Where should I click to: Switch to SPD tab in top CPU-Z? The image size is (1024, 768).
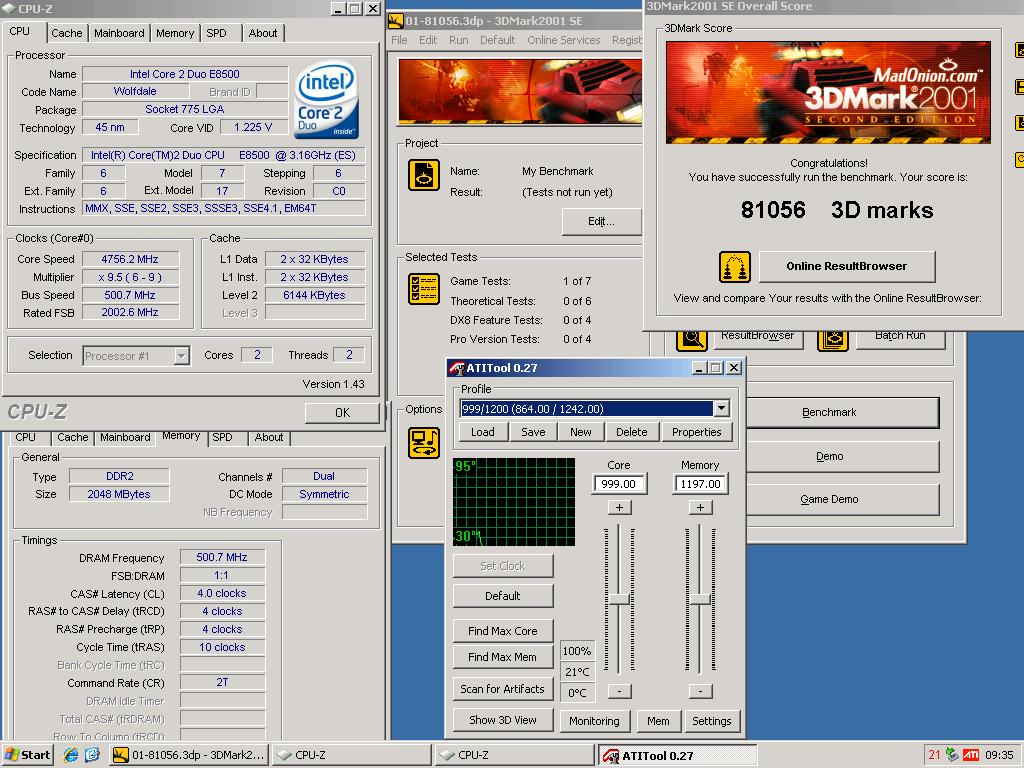coord(216,33)
